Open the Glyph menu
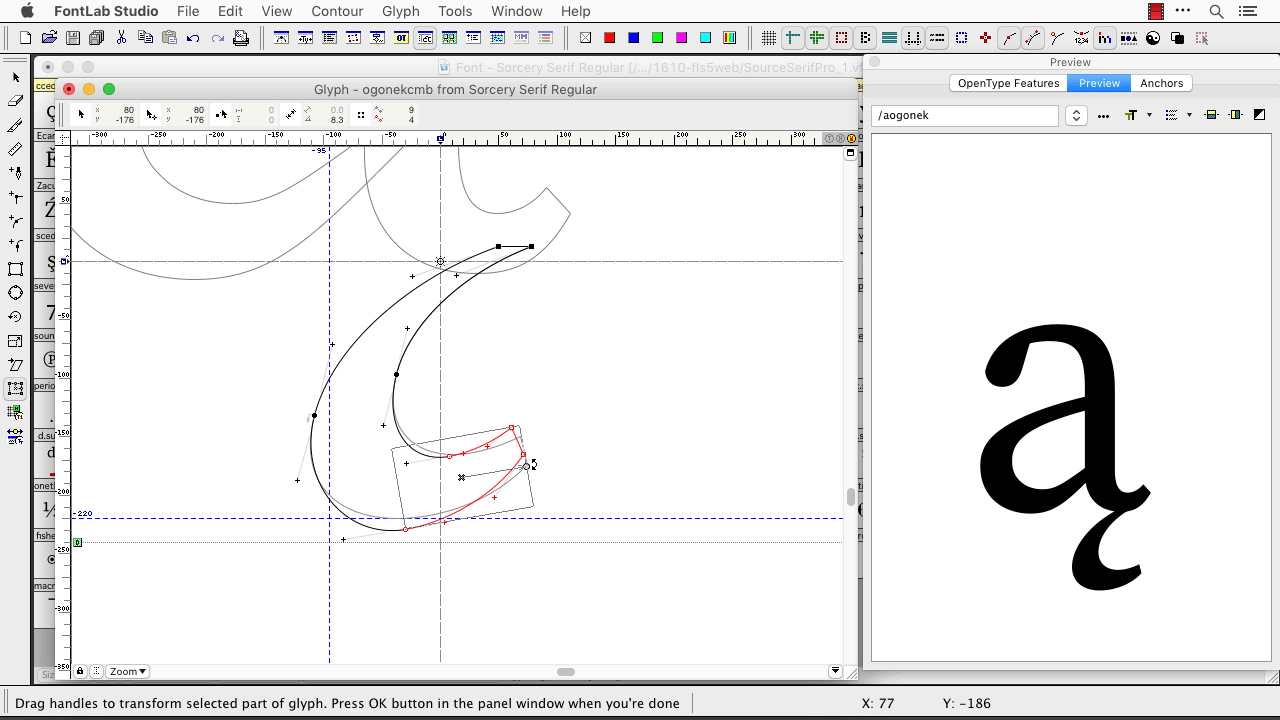Screen dimensions: 1280x720 [401, 11]
